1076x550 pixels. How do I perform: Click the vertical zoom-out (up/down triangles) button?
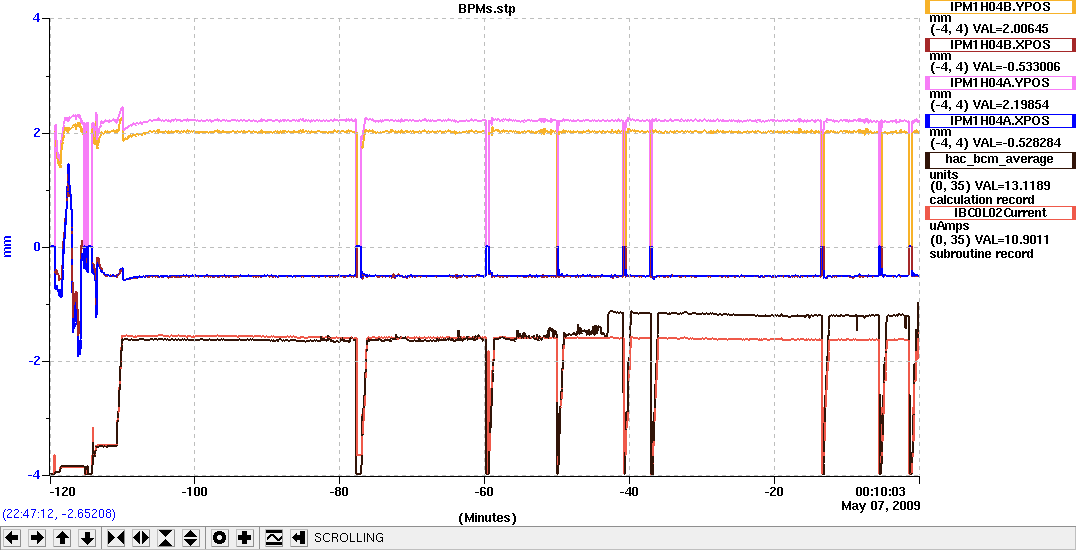pos(191,538)
